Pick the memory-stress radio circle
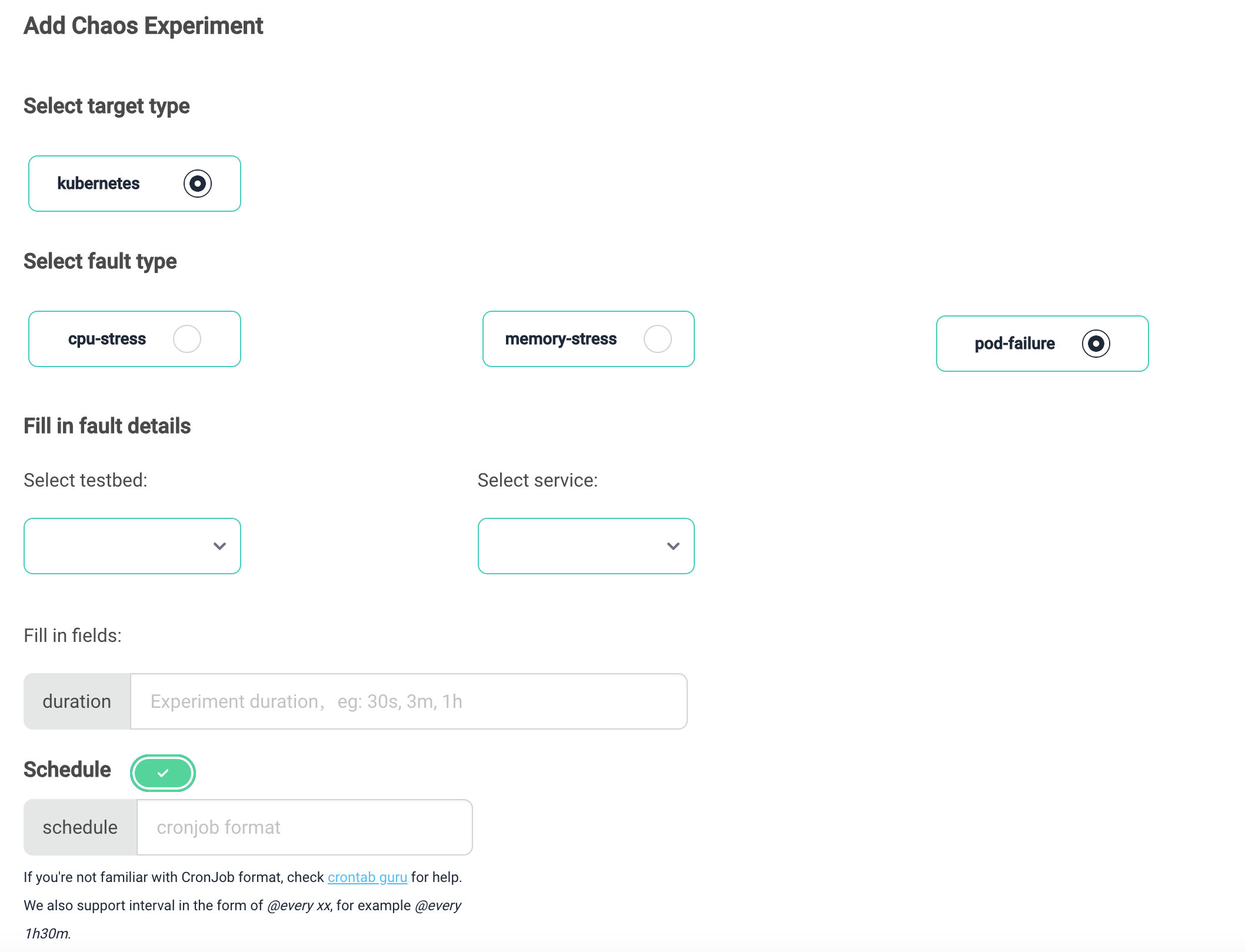The width and height of the screenshot is (1245, 952). point(657,339)
